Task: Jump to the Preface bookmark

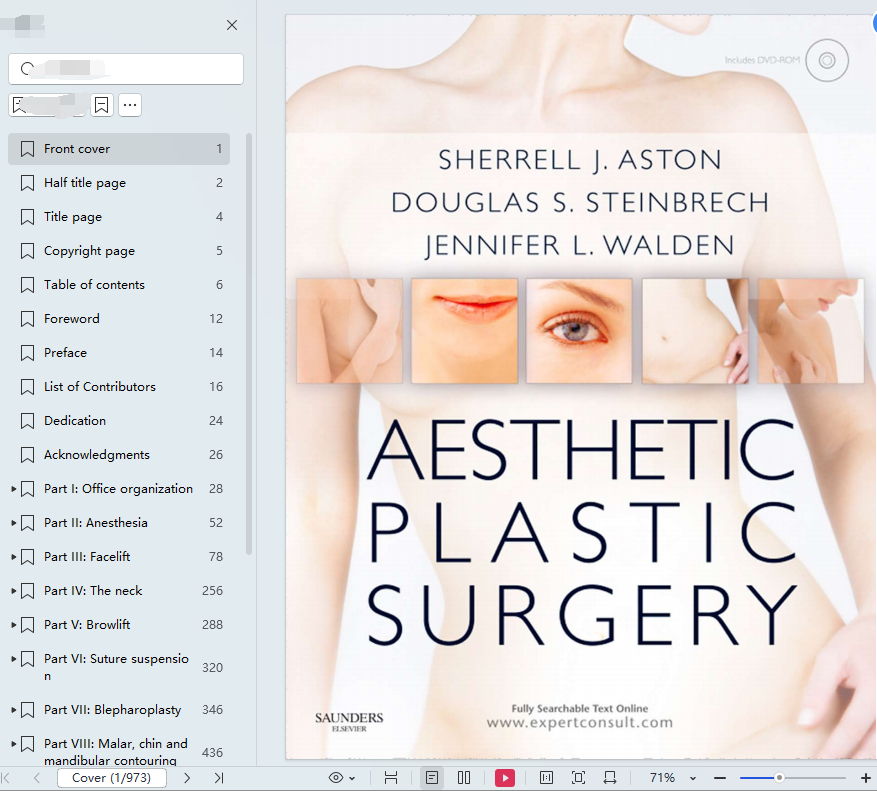Action: (x=119, y=353)
